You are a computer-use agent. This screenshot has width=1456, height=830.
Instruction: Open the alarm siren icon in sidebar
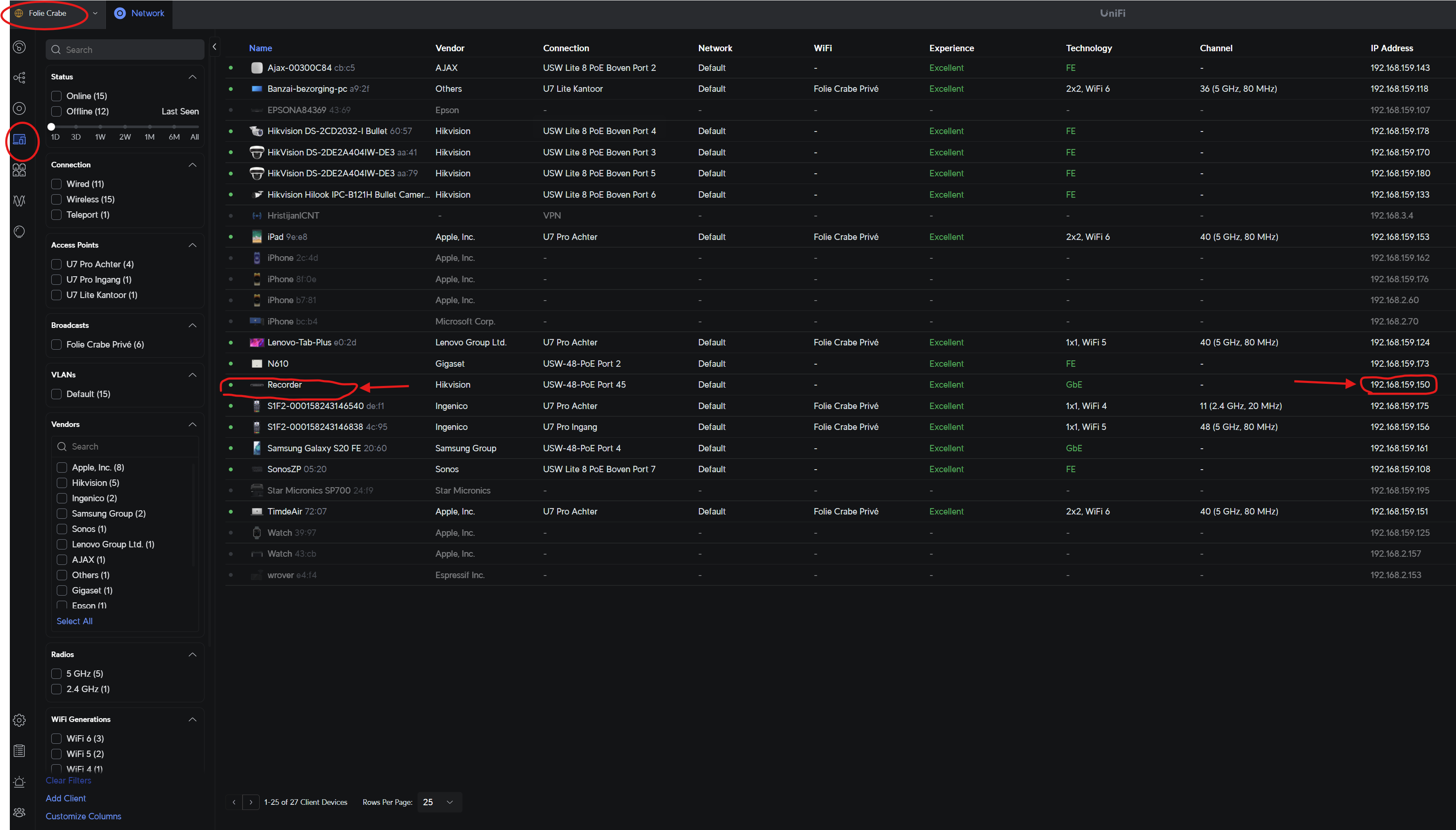point(19,782)
